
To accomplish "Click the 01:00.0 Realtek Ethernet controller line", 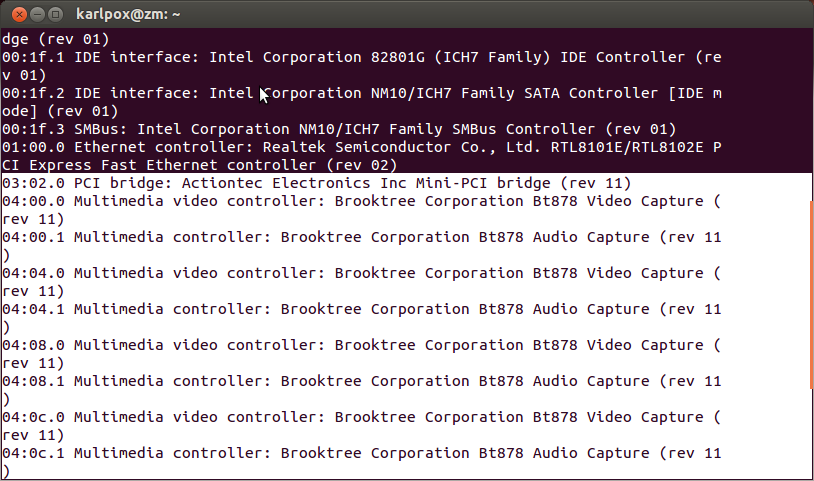I will point(360,148).
